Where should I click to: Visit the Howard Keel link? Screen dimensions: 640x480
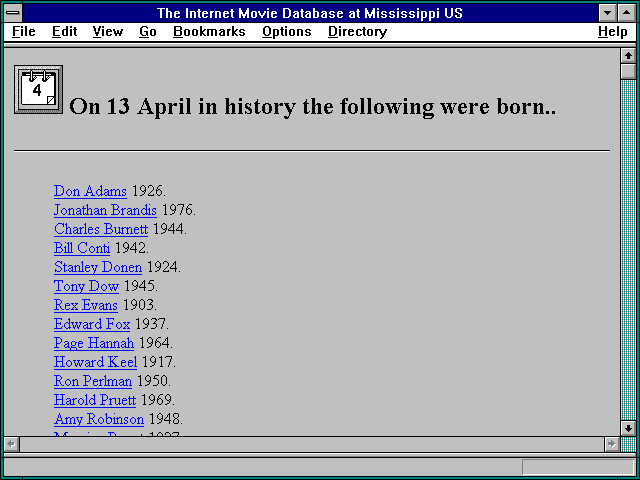click(96, 362)
